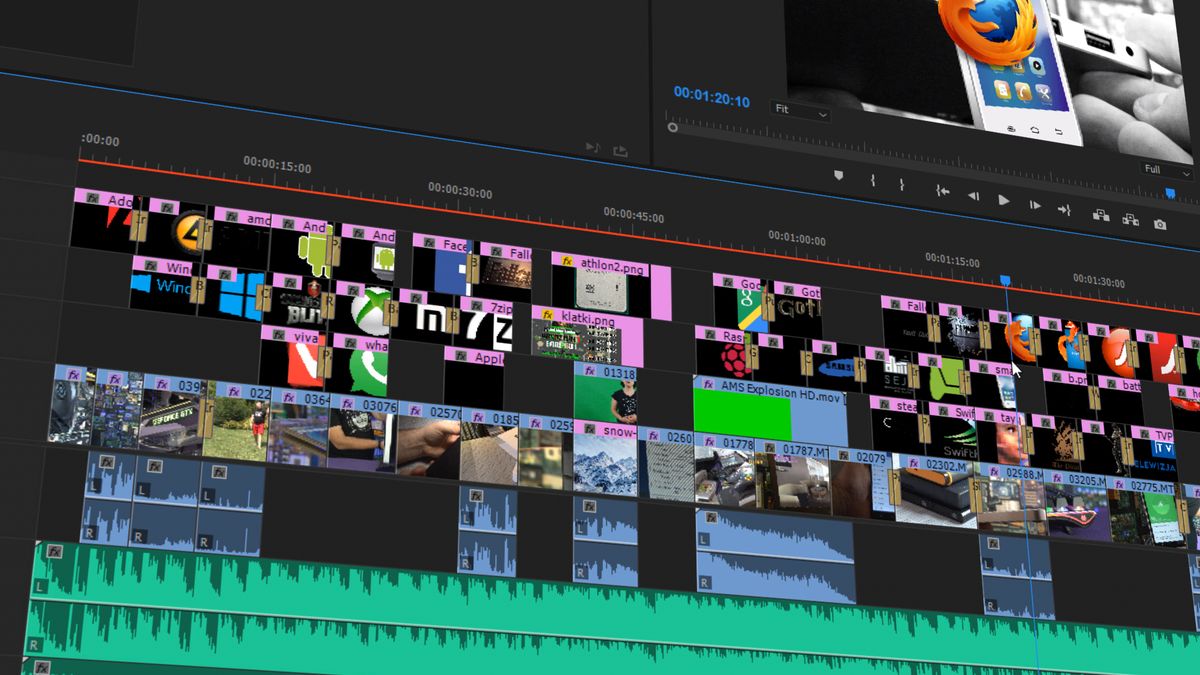
Task: Select the snow mountain video clip
Action: pyautogui.click(x=605, y=459)
